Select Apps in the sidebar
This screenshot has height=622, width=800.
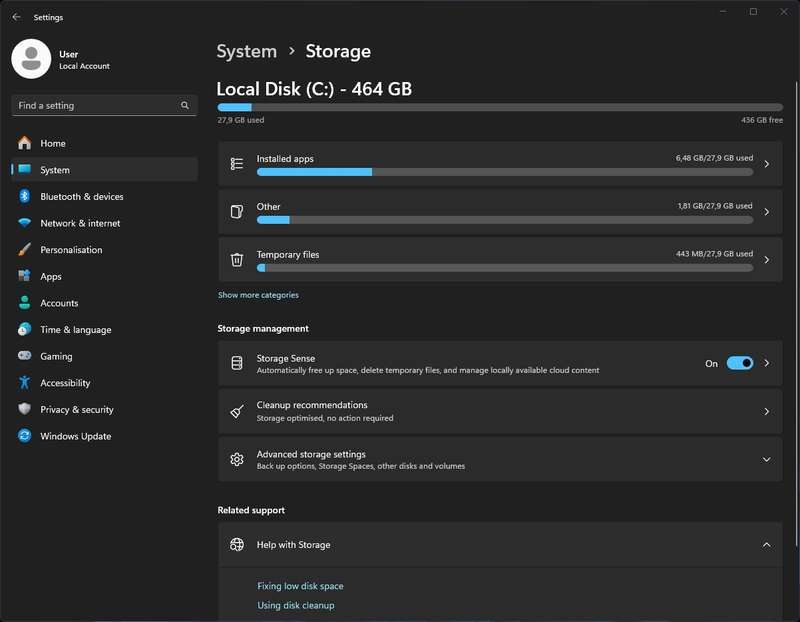[104, 276]
